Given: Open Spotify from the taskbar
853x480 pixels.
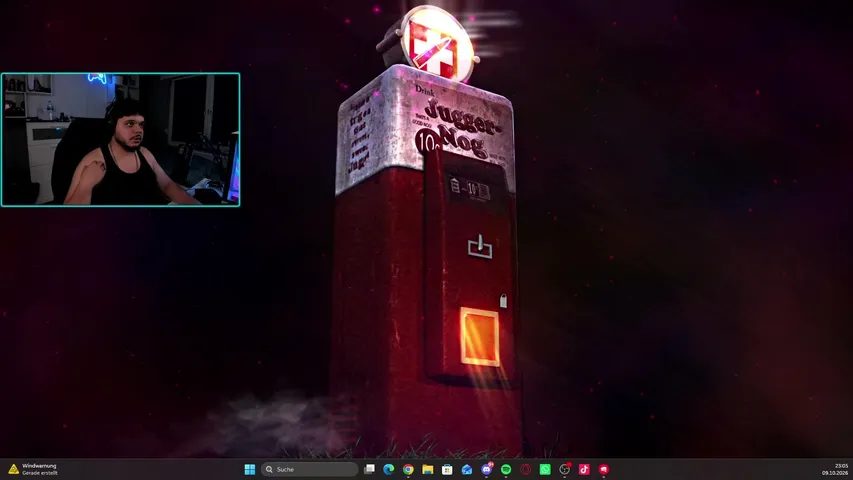Looking at the screenshot, I should [506, 469].
